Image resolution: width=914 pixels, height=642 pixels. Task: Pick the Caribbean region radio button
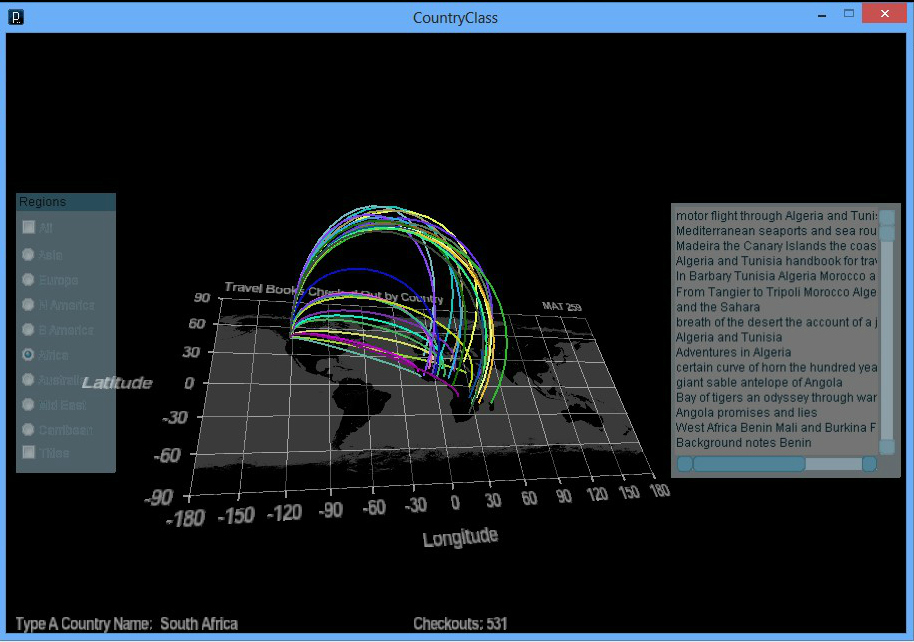[x=29, y=430]
